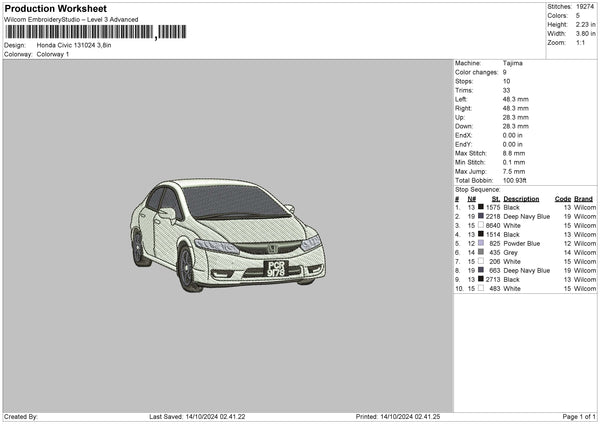Click the design barcode at the top
This screenshot has width=600, height=424.
coord(80,32)
